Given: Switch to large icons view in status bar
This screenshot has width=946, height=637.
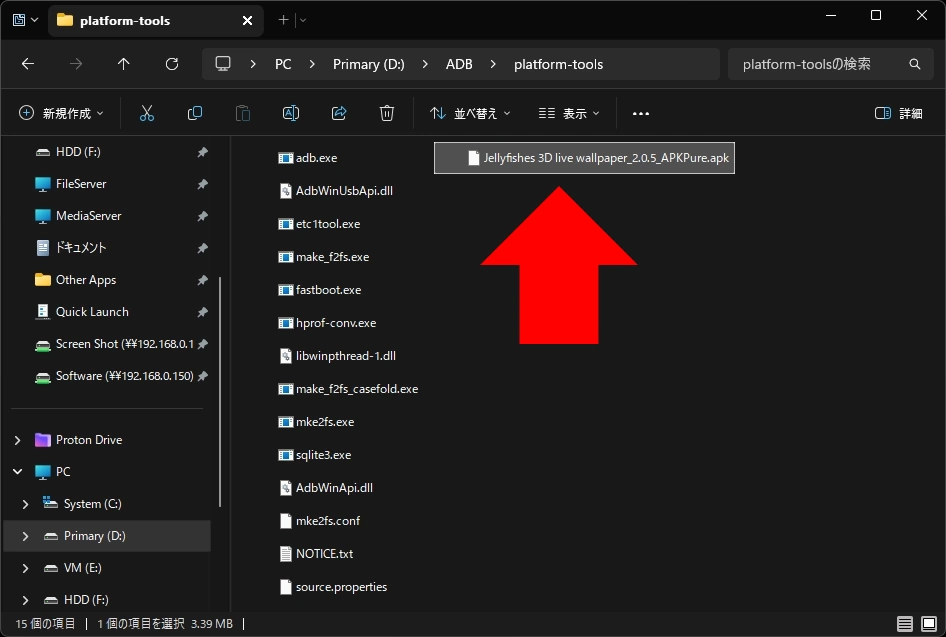Looking at the screenshot, I should click(x=929, y=624).
